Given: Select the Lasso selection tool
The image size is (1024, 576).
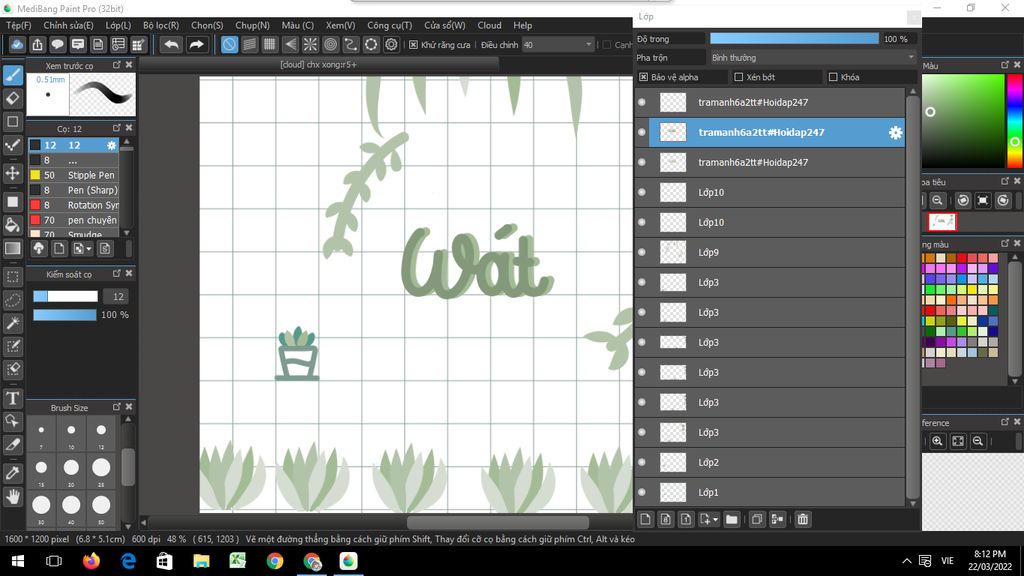Looking at the screenshot, I should point(12,300).
